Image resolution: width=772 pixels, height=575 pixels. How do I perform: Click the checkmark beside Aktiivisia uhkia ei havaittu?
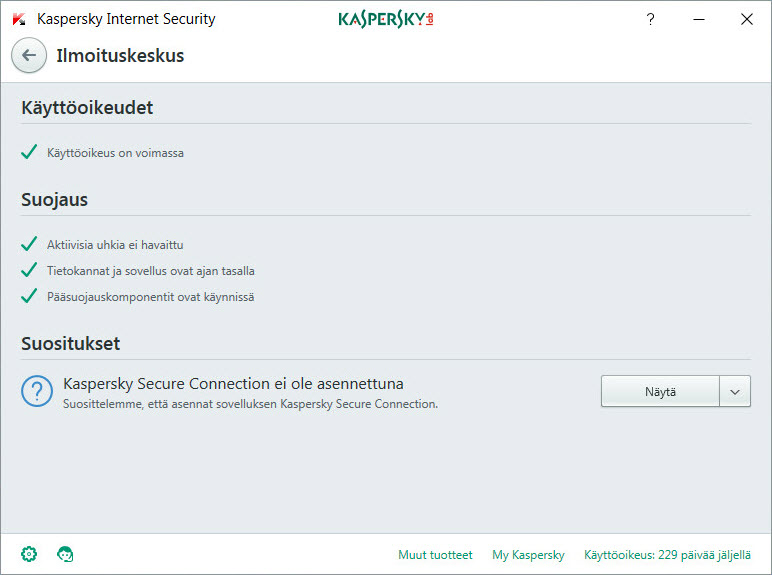pos(29,245)
